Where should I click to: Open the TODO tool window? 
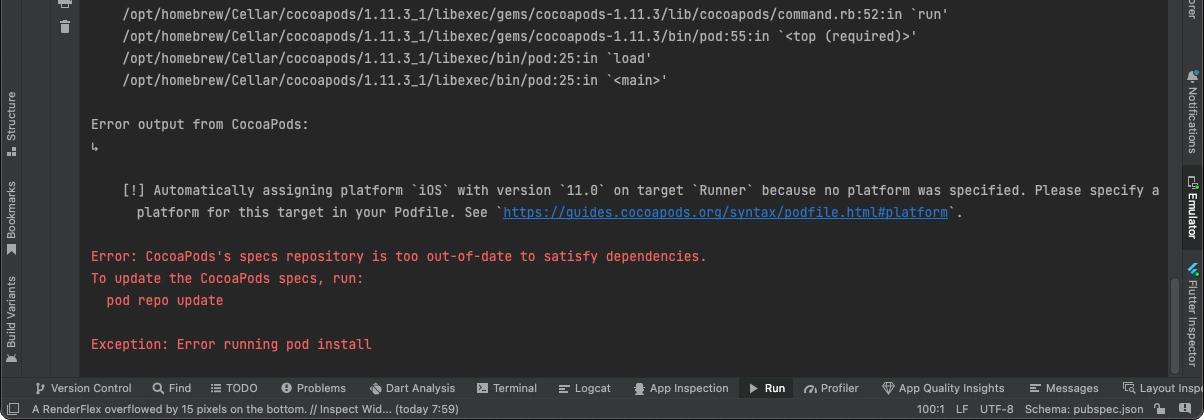(234, 388)
